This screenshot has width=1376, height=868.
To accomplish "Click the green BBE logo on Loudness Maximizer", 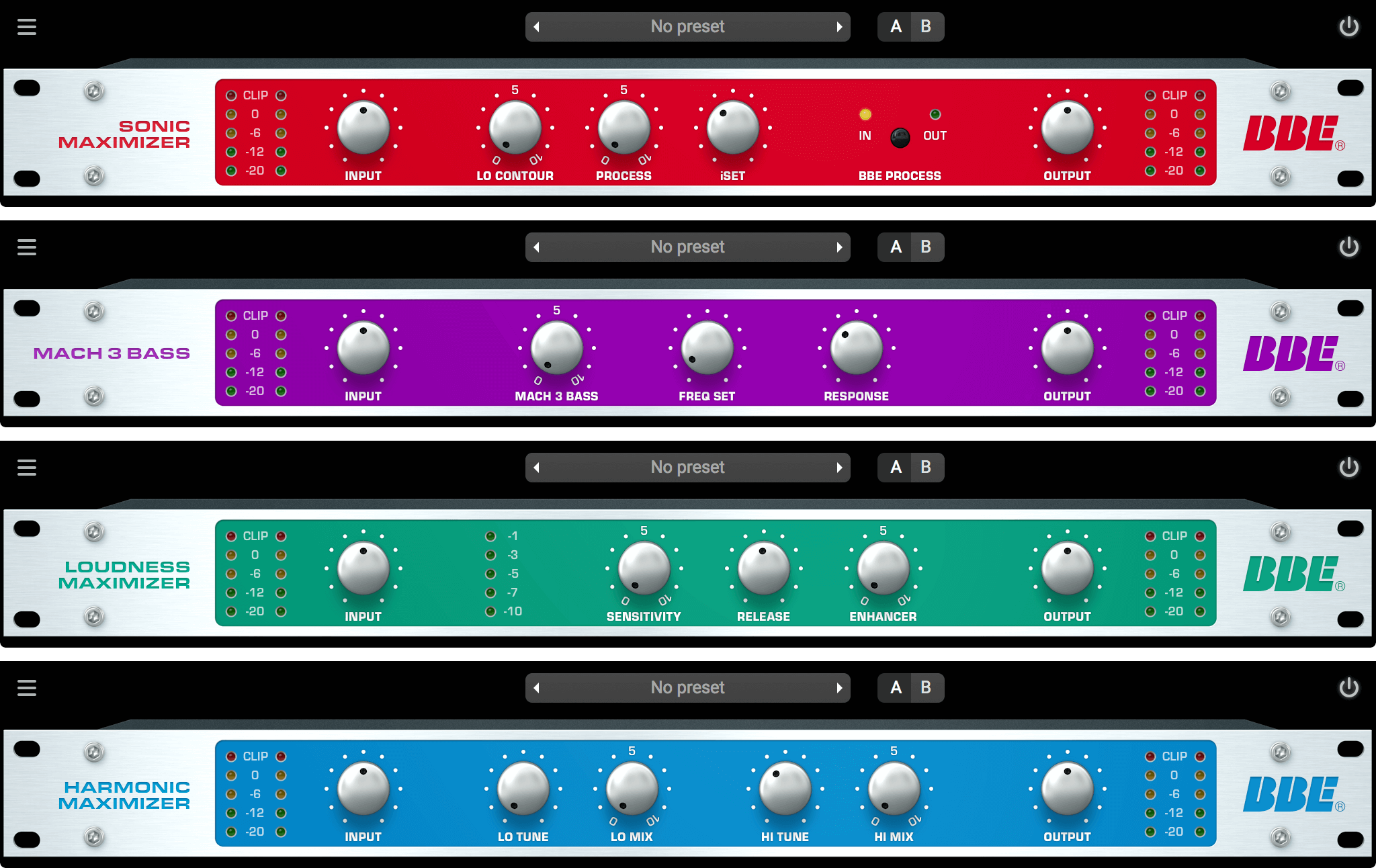I will pos(1294,574).
